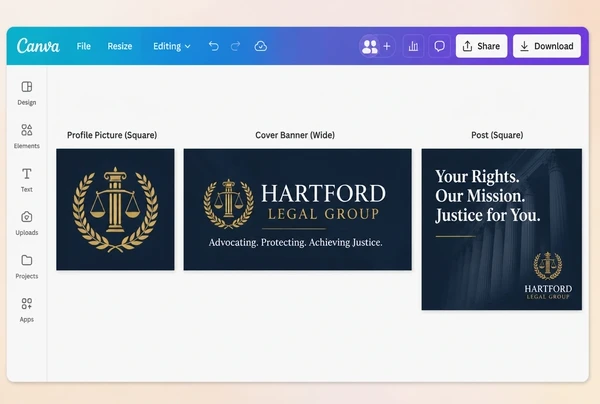This screenshot has width=600, height=404.
Task: Select the Profile Picture design thumbnail
Action: 115,209
